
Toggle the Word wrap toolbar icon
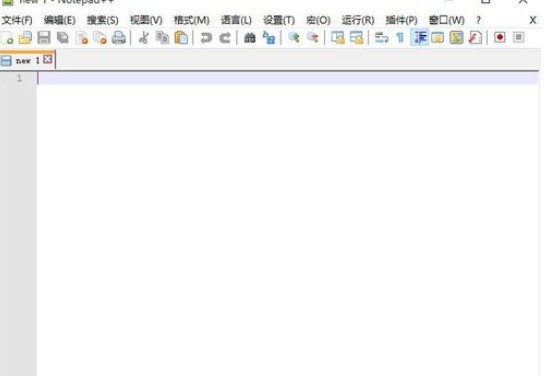(x=381, y=38)
